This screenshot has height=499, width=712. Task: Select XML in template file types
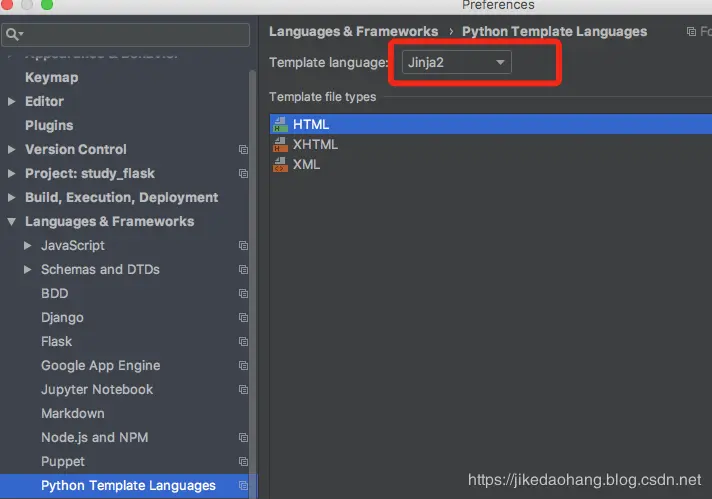pos(490,164)
